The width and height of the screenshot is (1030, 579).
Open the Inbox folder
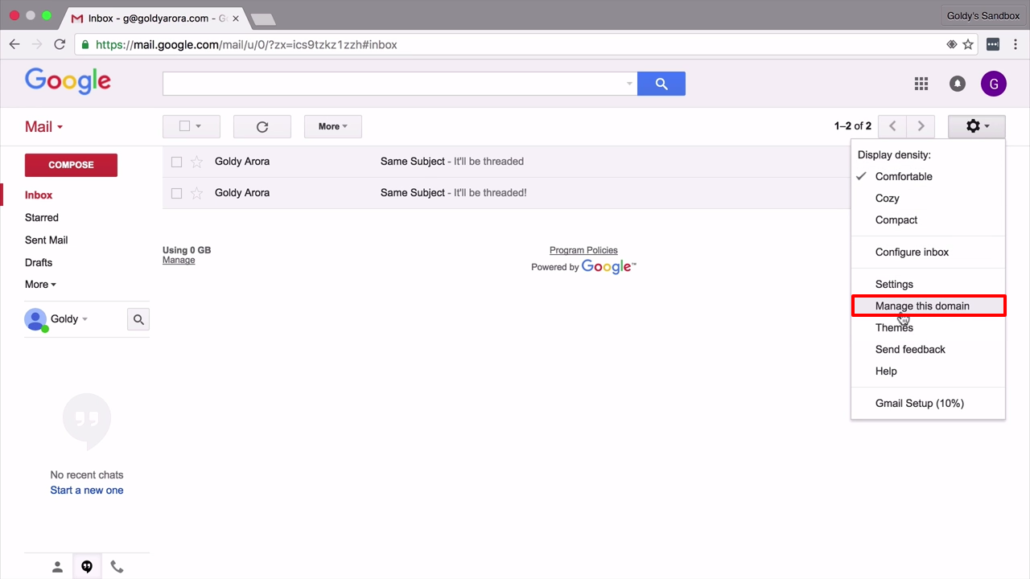tap(39, 195)
